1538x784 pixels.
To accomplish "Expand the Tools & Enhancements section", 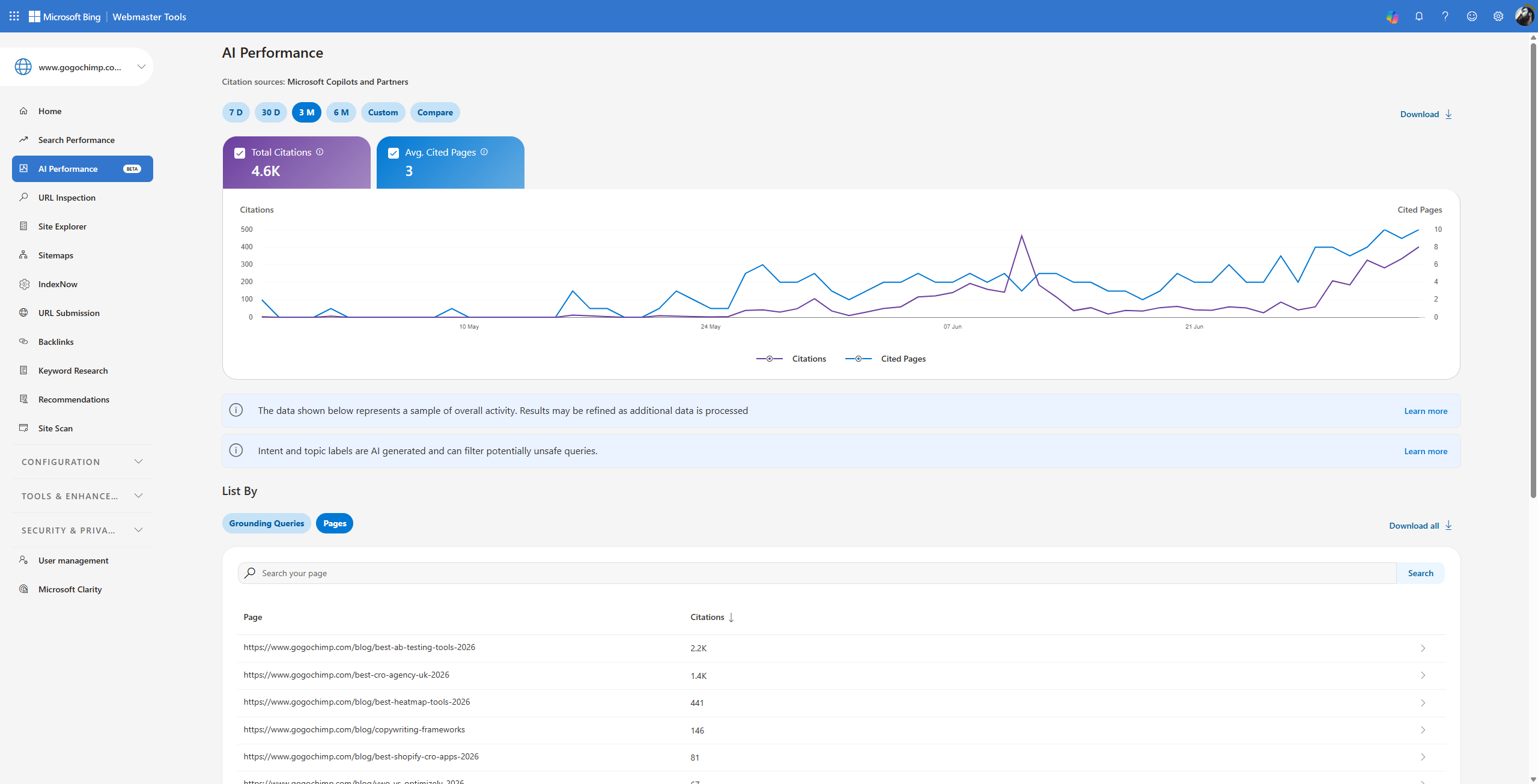I will [x=82, y=496].
